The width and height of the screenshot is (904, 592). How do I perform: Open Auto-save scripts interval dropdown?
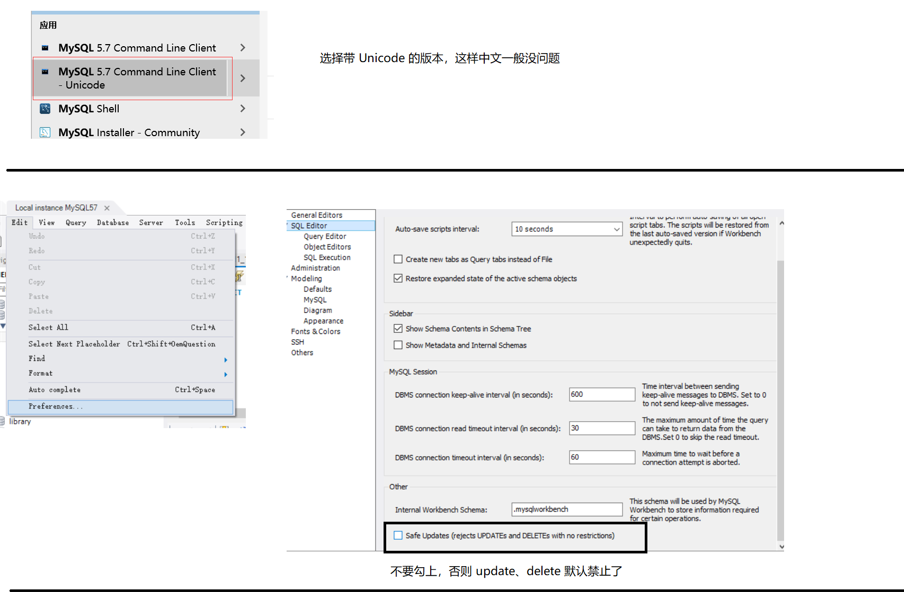567,229
